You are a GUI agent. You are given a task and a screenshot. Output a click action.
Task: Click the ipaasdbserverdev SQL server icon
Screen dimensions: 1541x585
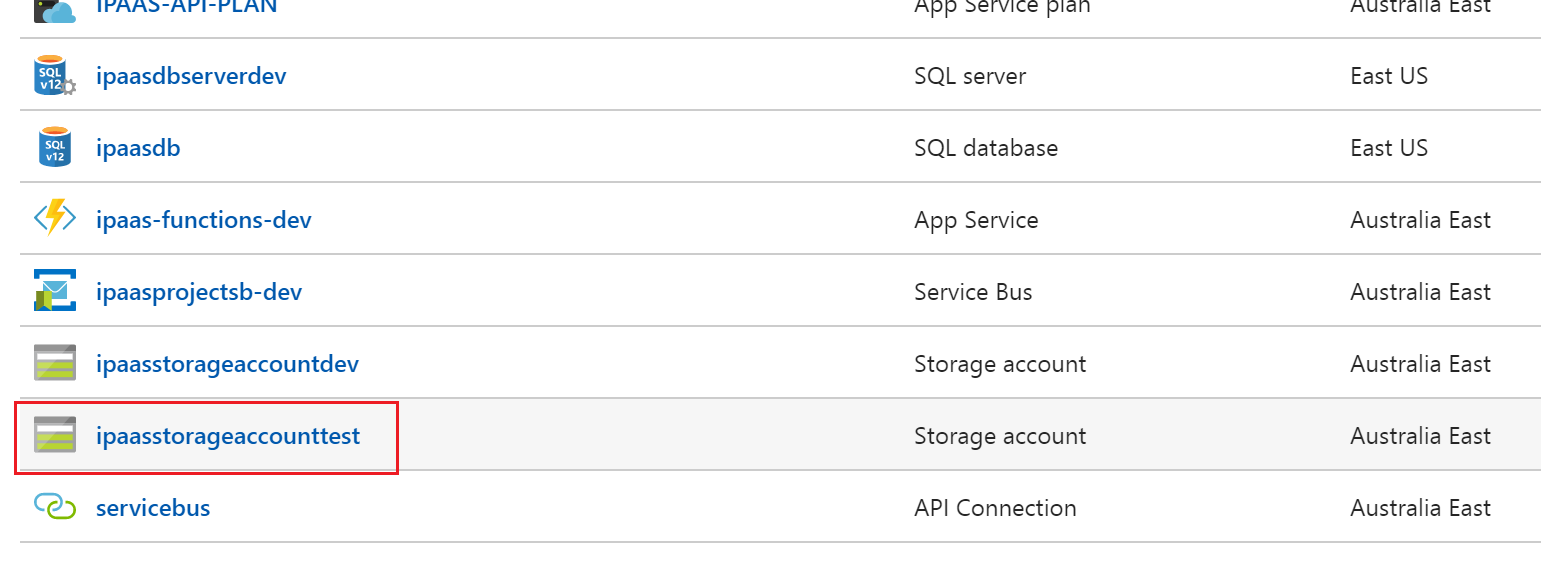point(54,76)
